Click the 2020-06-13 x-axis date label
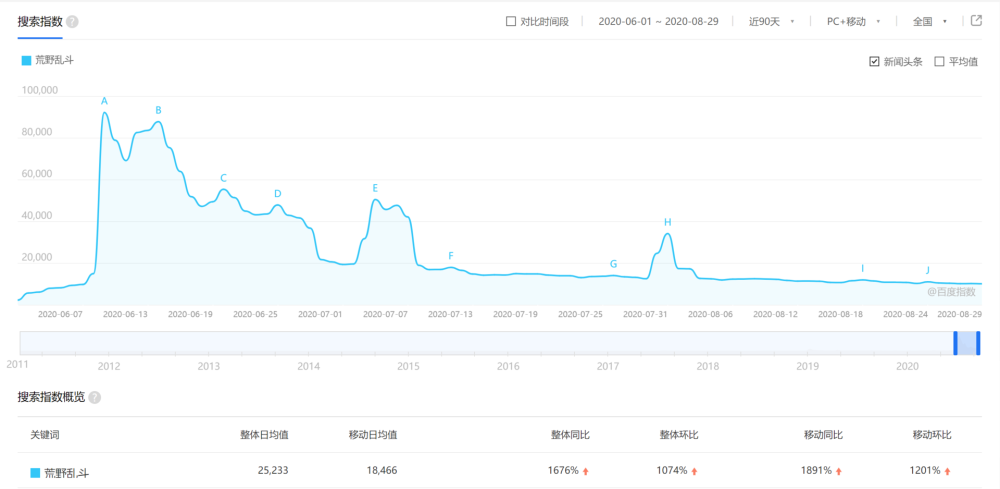 tap(125, 314)
